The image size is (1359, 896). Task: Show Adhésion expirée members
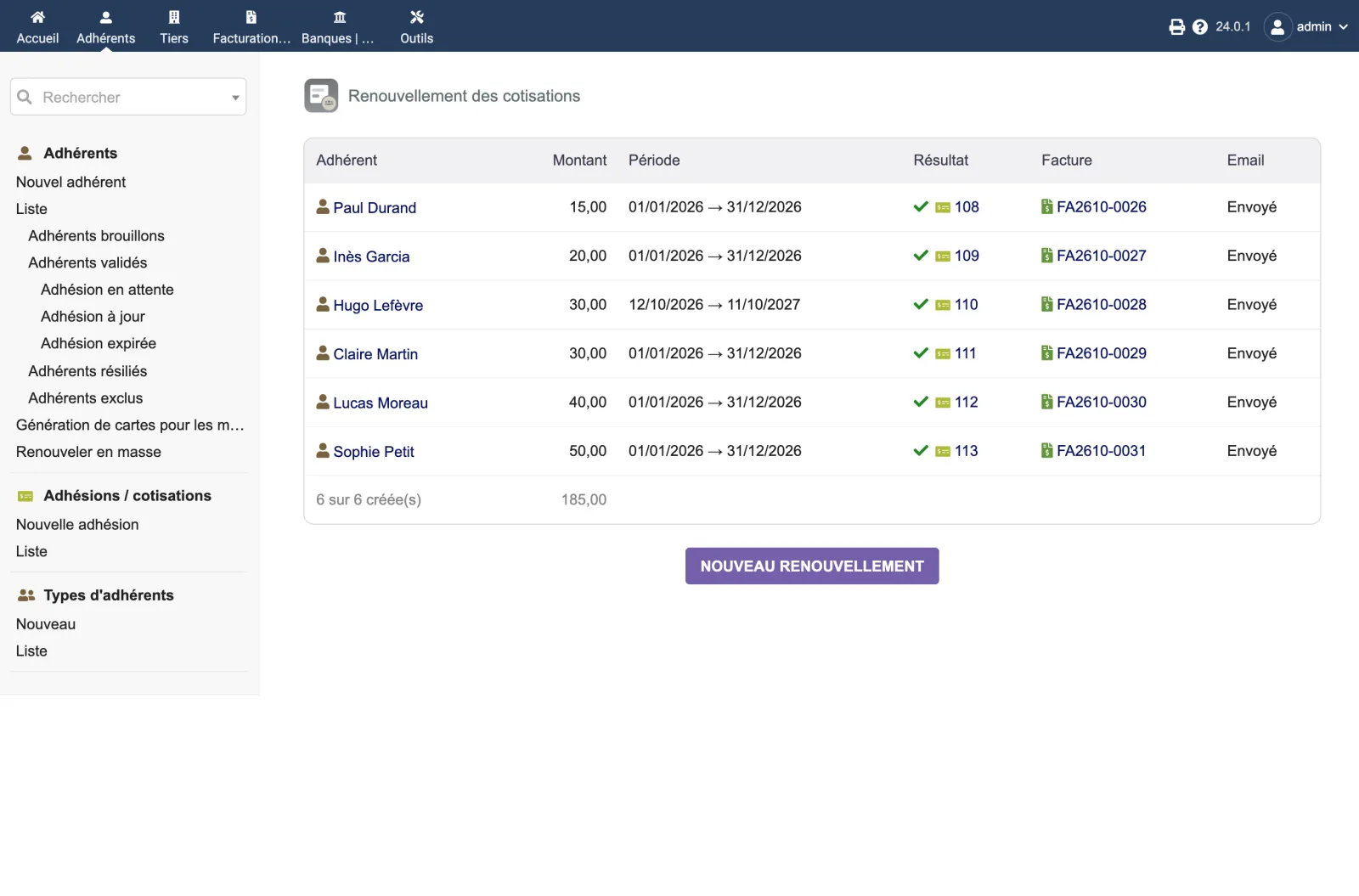[99, 343]
